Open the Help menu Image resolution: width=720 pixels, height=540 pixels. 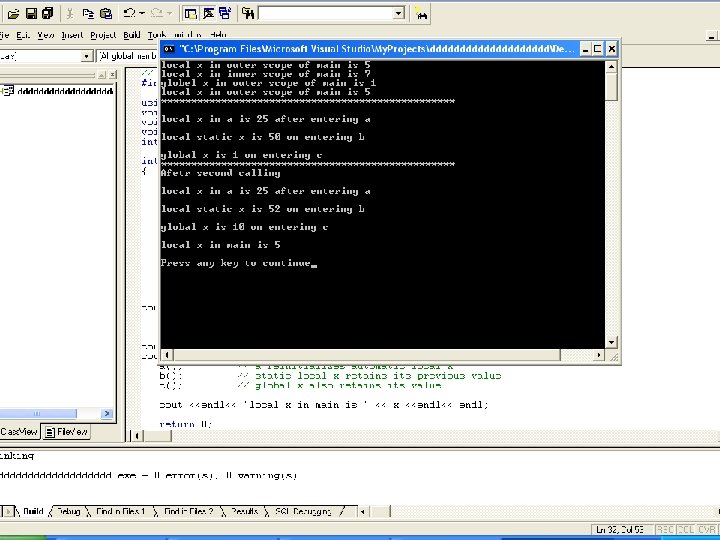(x=218, y=35)
